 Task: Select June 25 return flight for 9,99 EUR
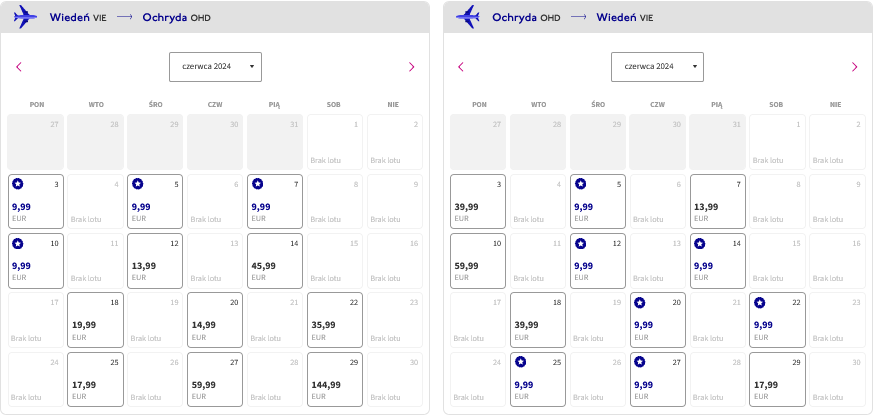[538, 379]
